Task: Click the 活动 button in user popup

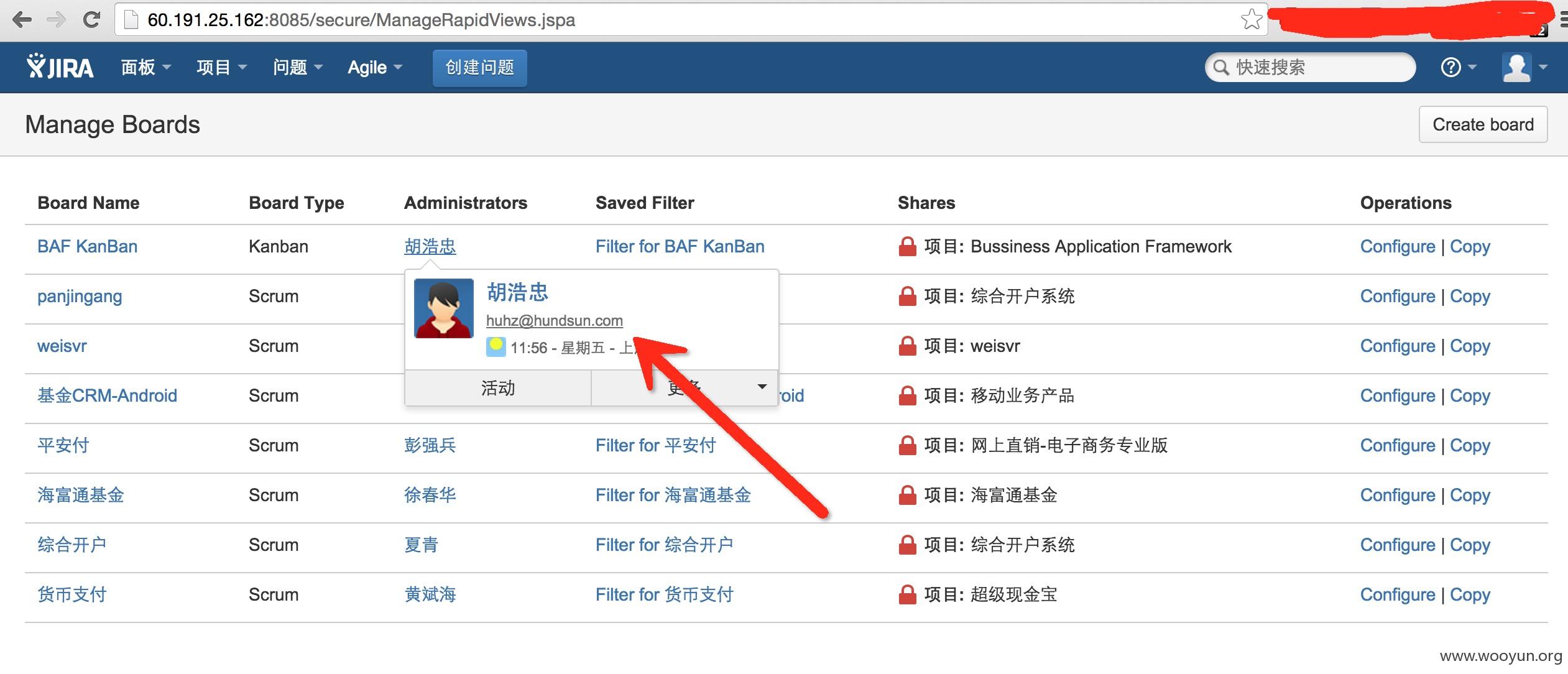Action: pos(497,388)
